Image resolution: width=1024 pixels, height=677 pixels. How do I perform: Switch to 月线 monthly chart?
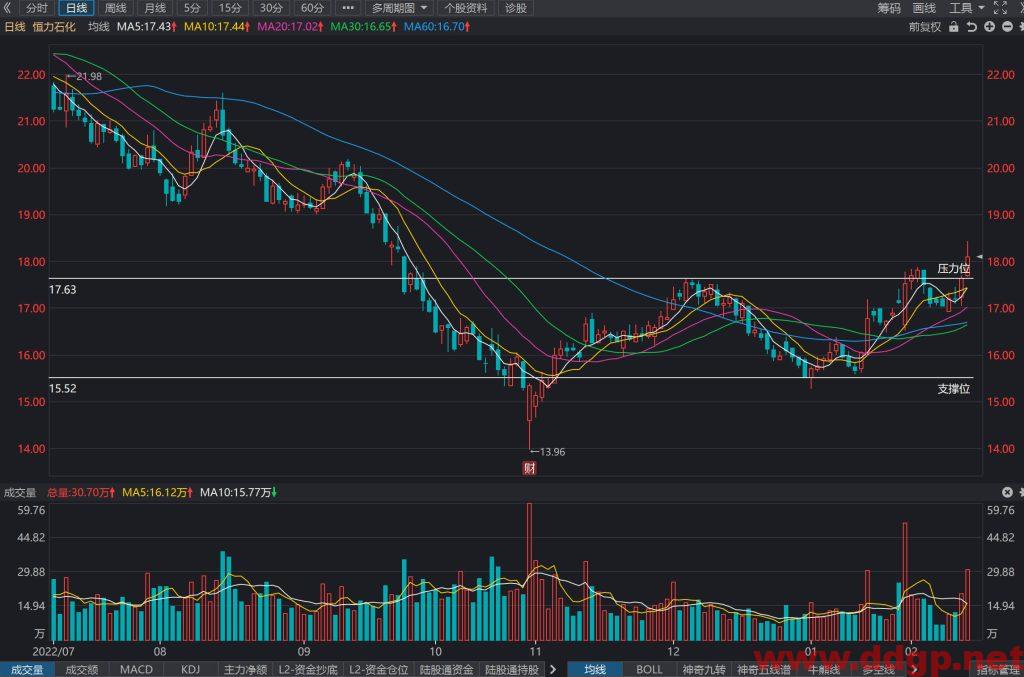coord(155,8)
